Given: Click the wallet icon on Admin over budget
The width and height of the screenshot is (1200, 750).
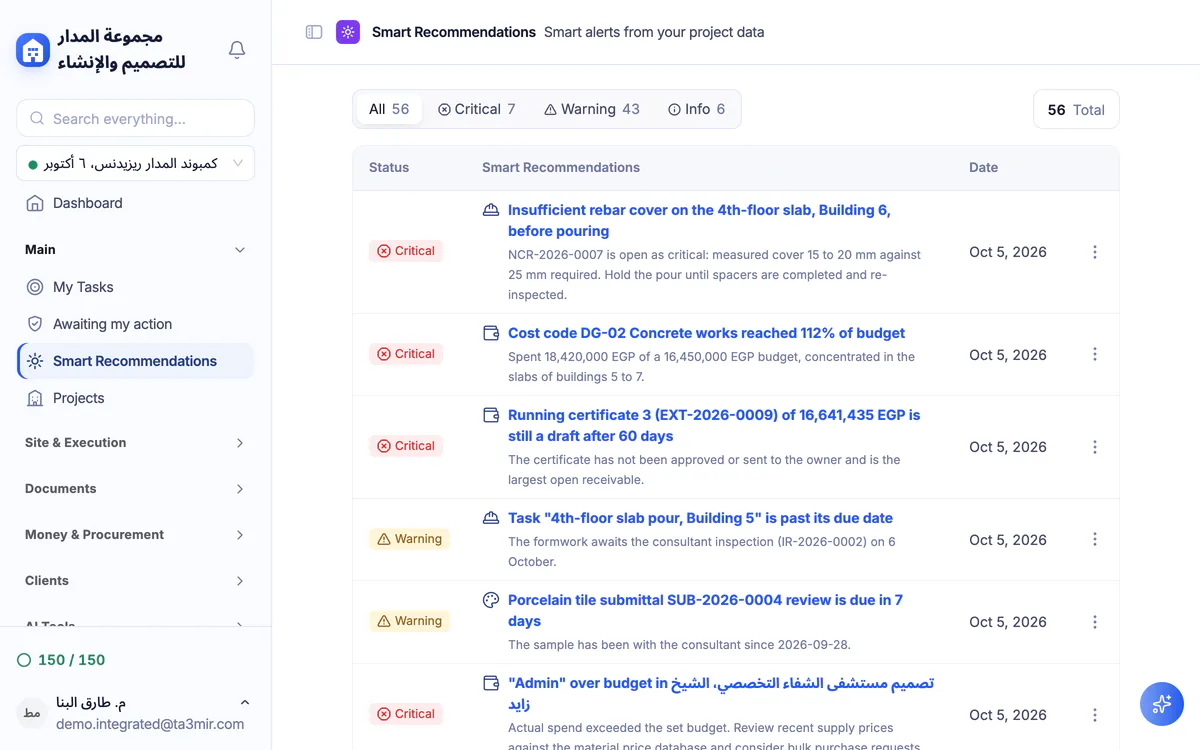Looking at the screenshot, I should tap(491, 683).
